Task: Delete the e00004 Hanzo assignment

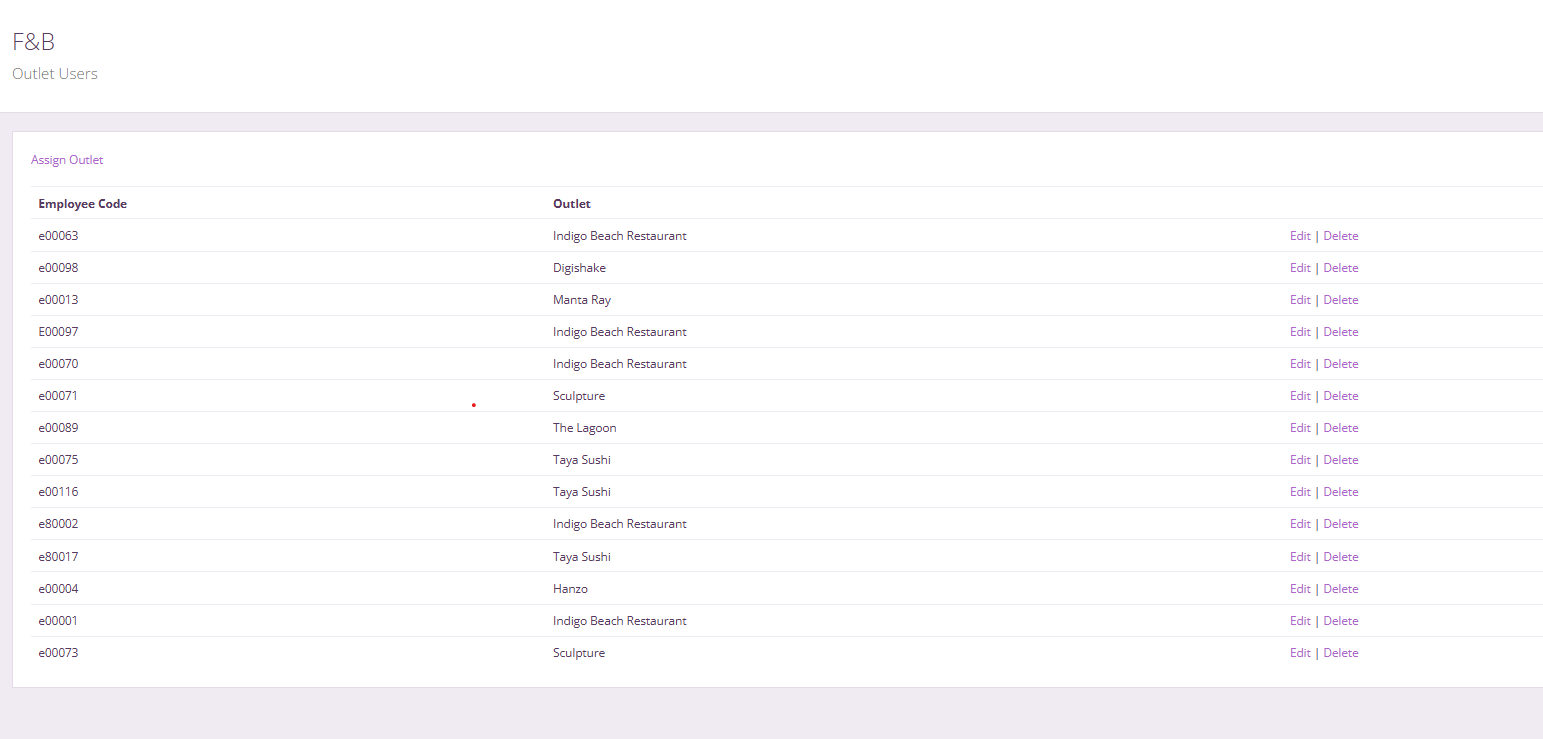Action: pyautogui.click(x=1340, y=589)
